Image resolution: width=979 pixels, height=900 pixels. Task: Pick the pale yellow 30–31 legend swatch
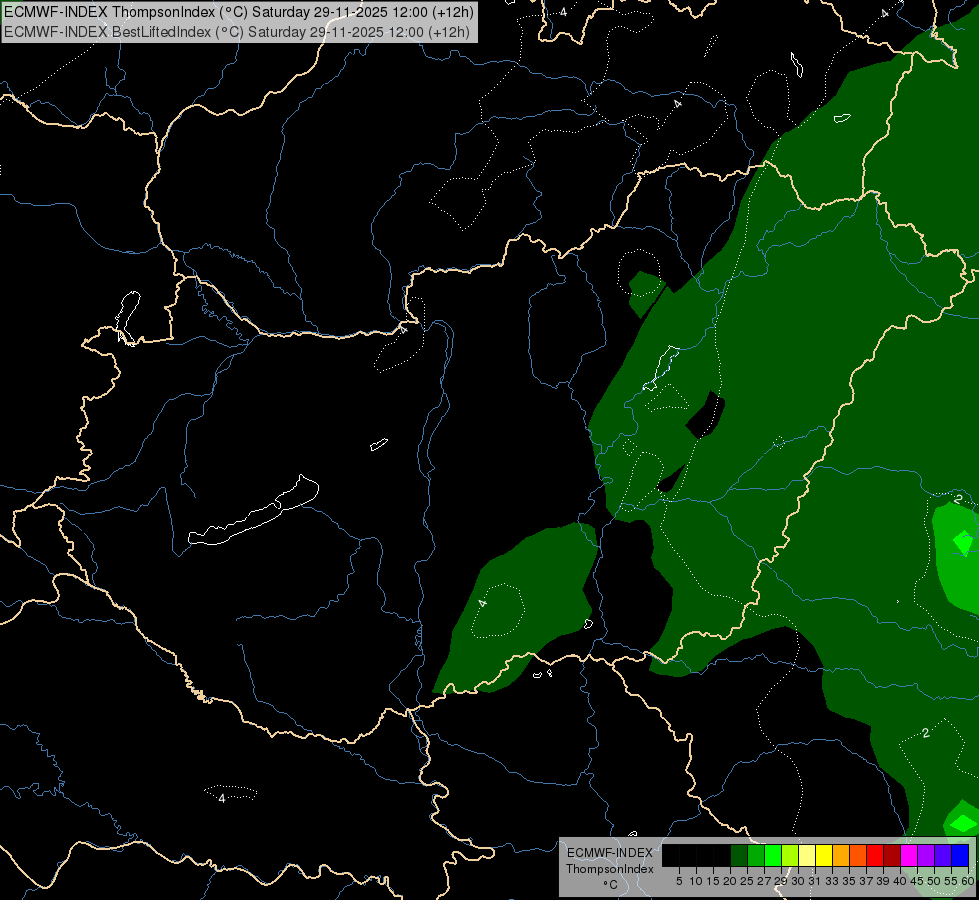(x=807, y=855)
